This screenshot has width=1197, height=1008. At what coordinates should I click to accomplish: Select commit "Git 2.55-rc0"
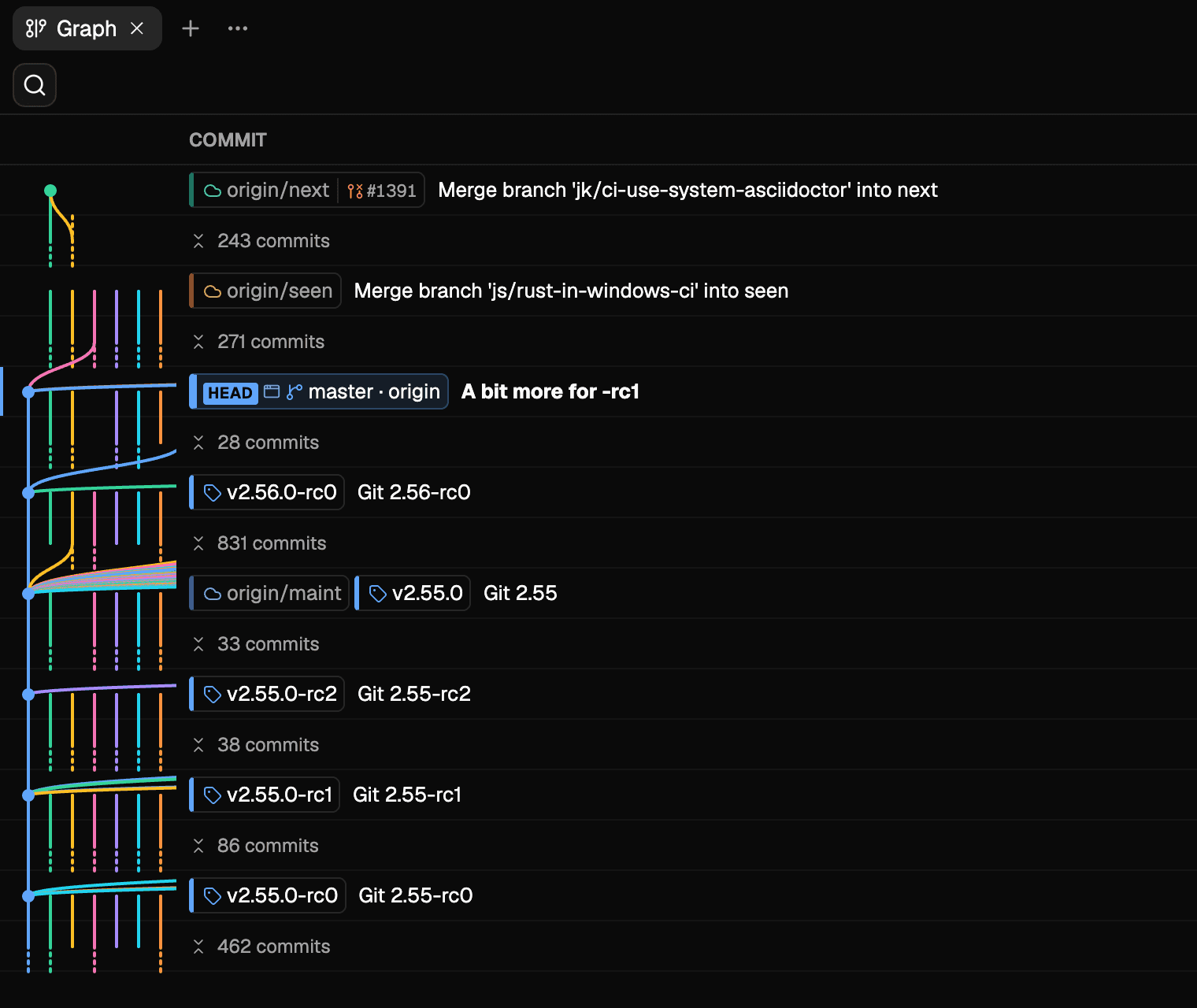click(416, 896)
